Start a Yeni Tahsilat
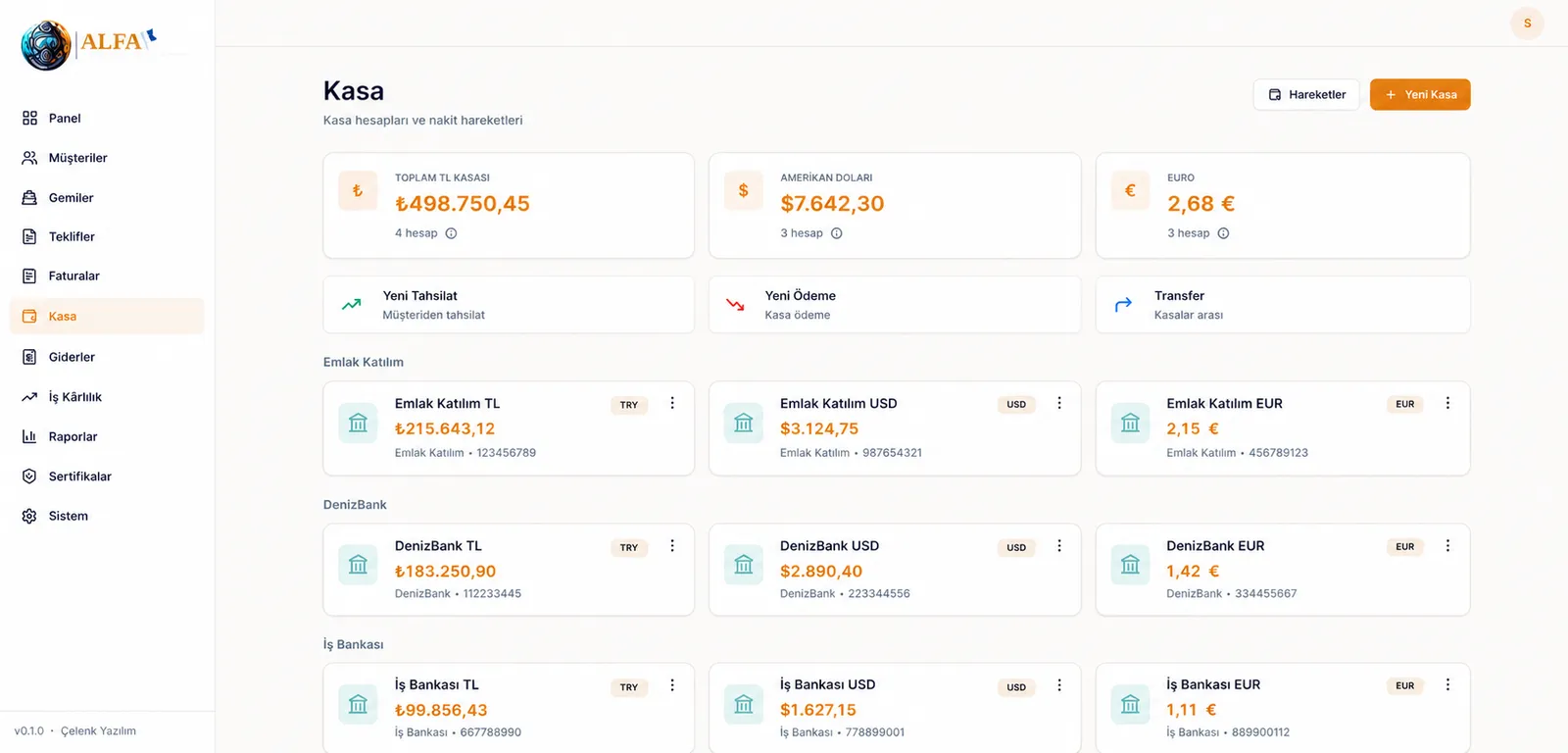The height and width of the screenshot is (753, 1568). click(x=509, y=305)
